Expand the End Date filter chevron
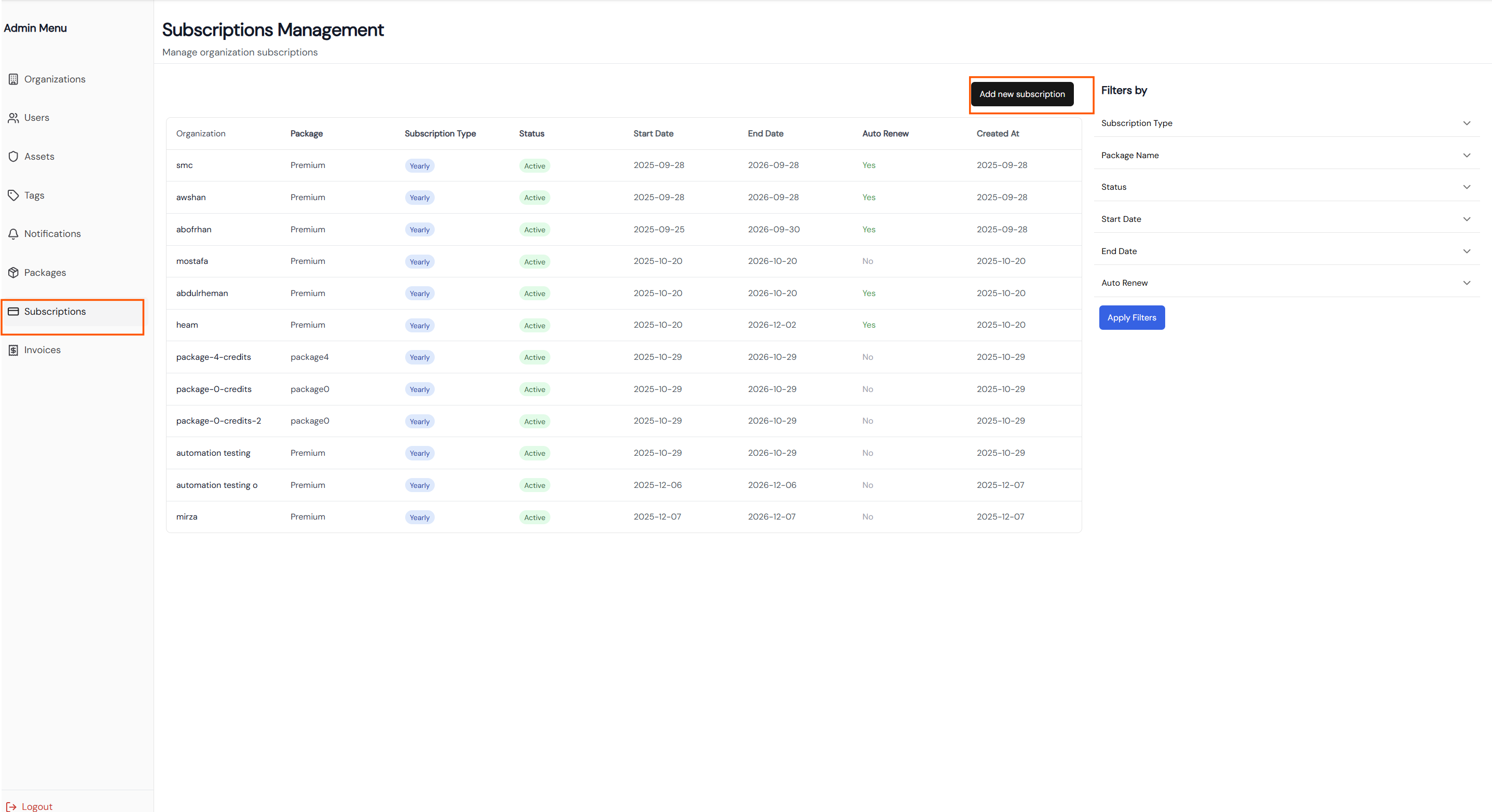Screen dimensions: 1492x812 tap(1466, 251)
